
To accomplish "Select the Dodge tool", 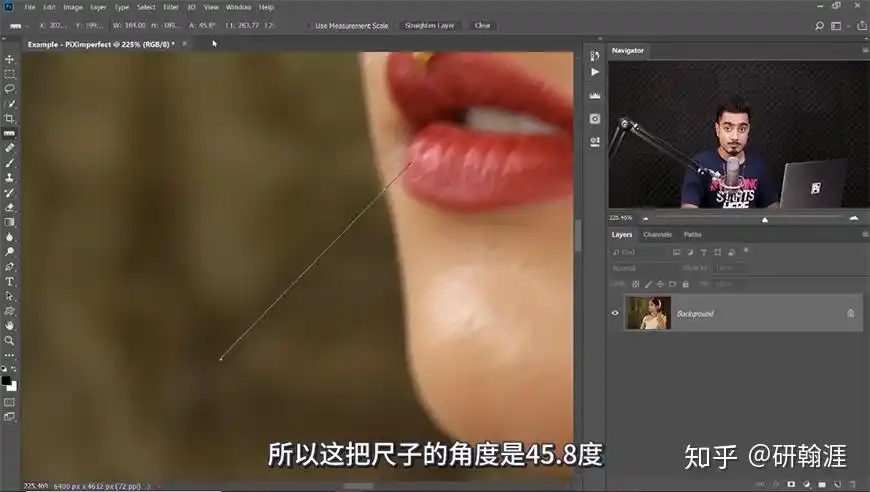I will point(9,252).
